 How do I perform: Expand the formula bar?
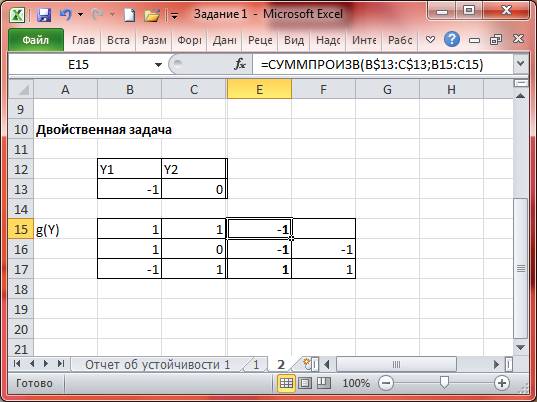(x=521, y=64)
